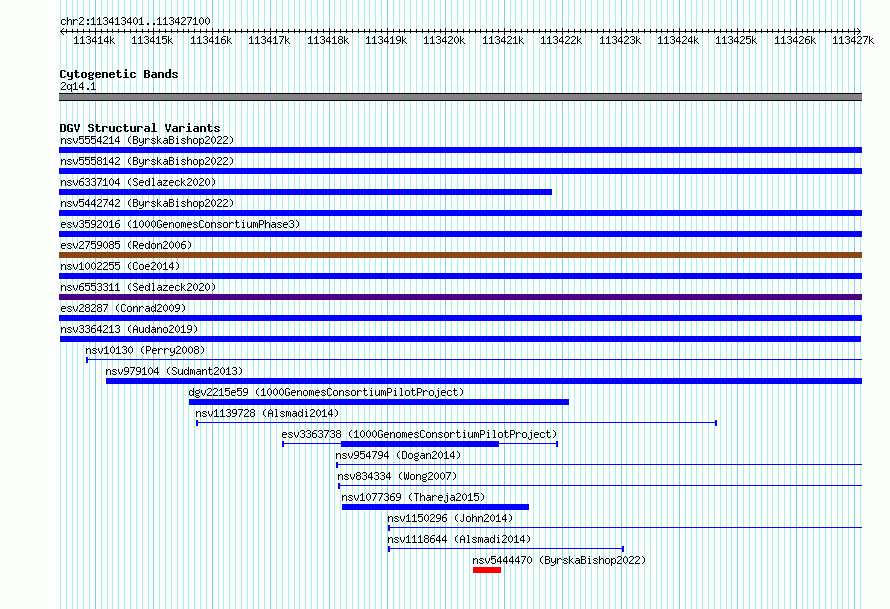This screenshot has width=890, height=609.
Task: Open variant nsv1139728 (Alsmadi2014) label
Action: [267, 413]
